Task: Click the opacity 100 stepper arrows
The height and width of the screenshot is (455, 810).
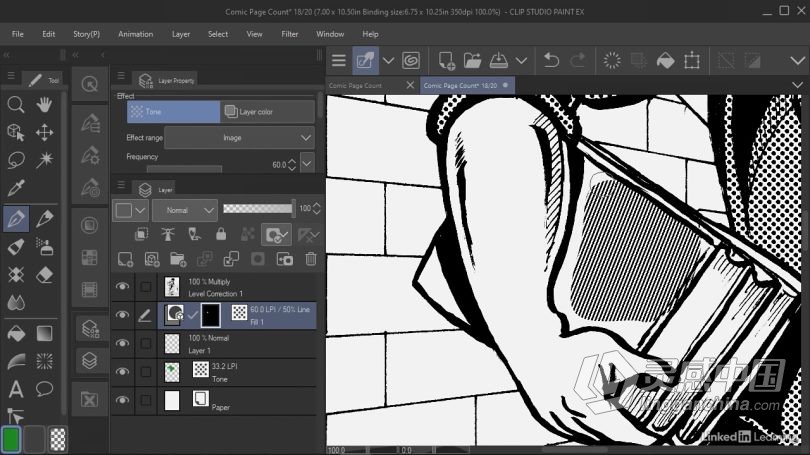Action: (317, 209)
